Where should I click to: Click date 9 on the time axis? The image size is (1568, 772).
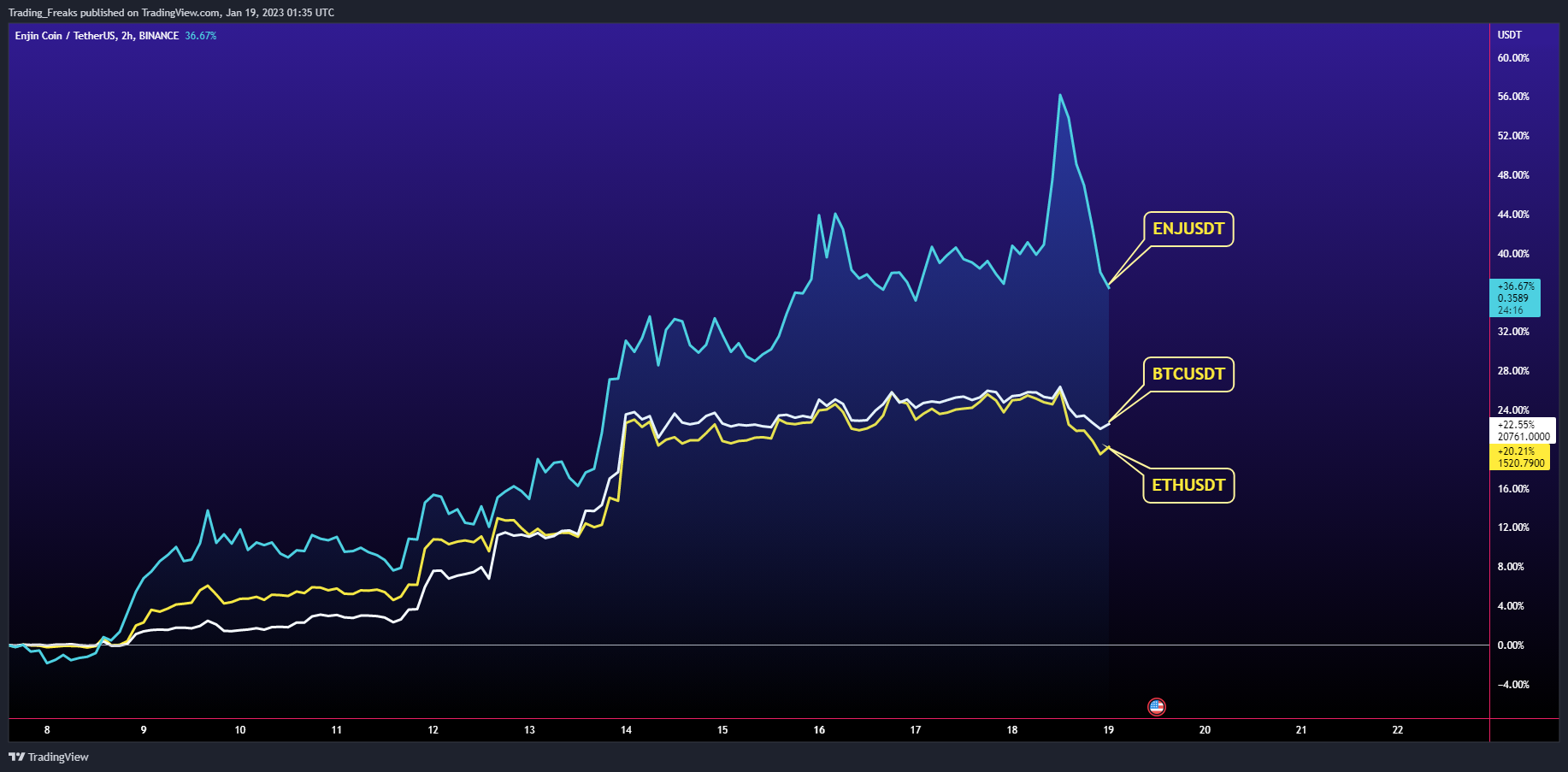[x=144, y=730]
